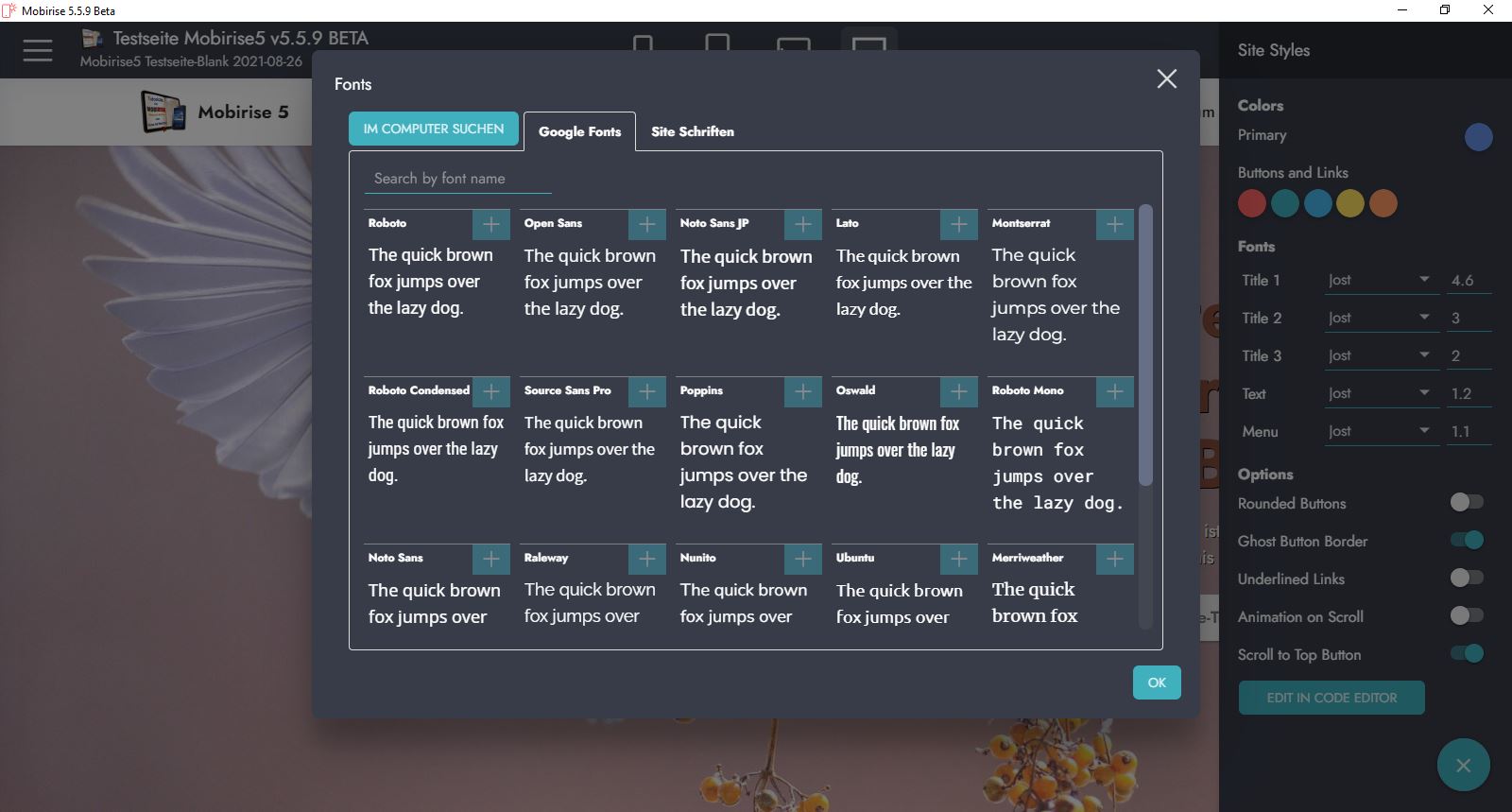Pick the red button color swatch
Viewport: 1512px width, 812px height.
[1252, 203]
